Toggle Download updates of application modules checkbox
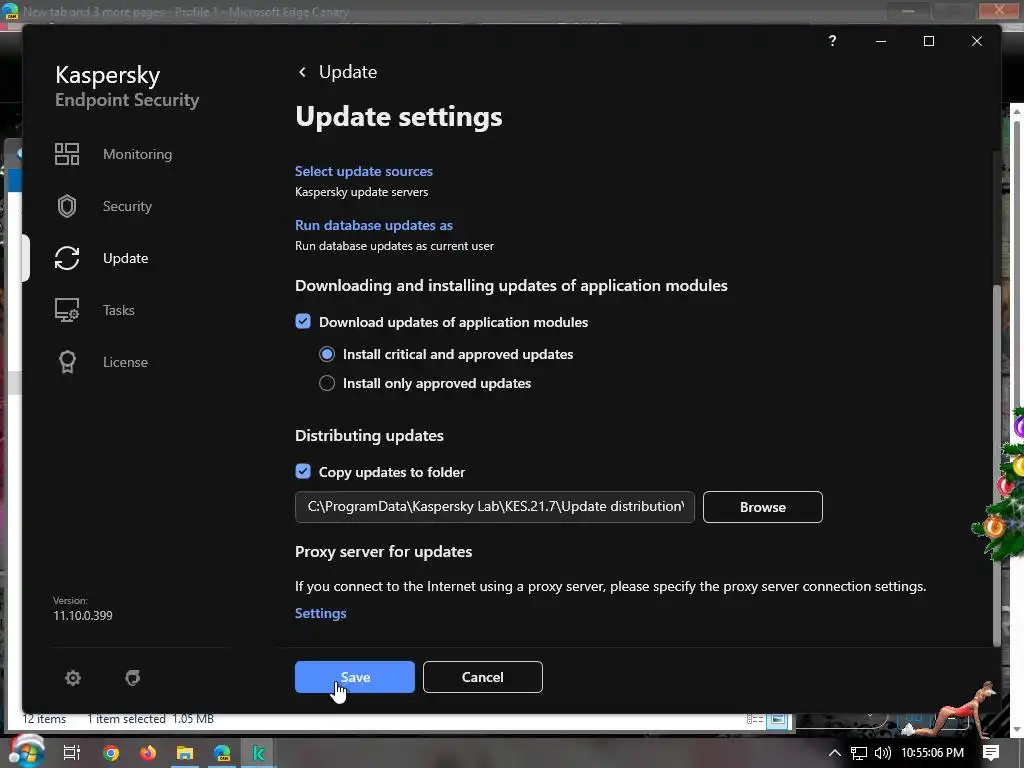The width and height of the screenshot is (1024, 768). tap(303, 321)
